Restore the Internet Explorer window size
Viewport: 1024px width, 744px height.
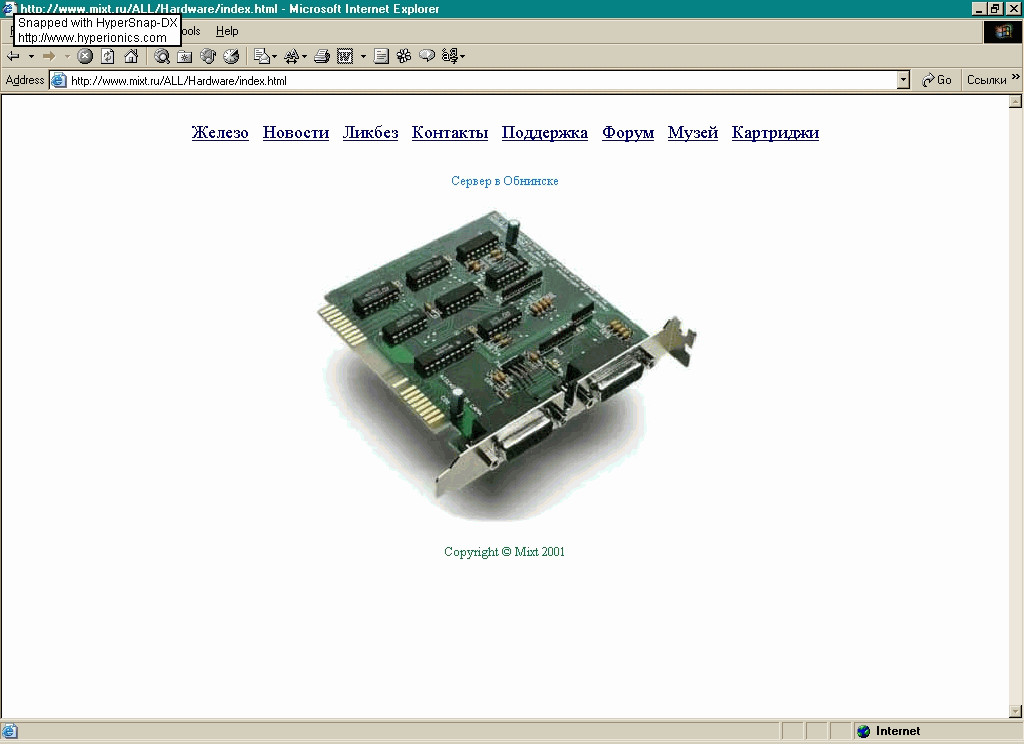[995, 8]
